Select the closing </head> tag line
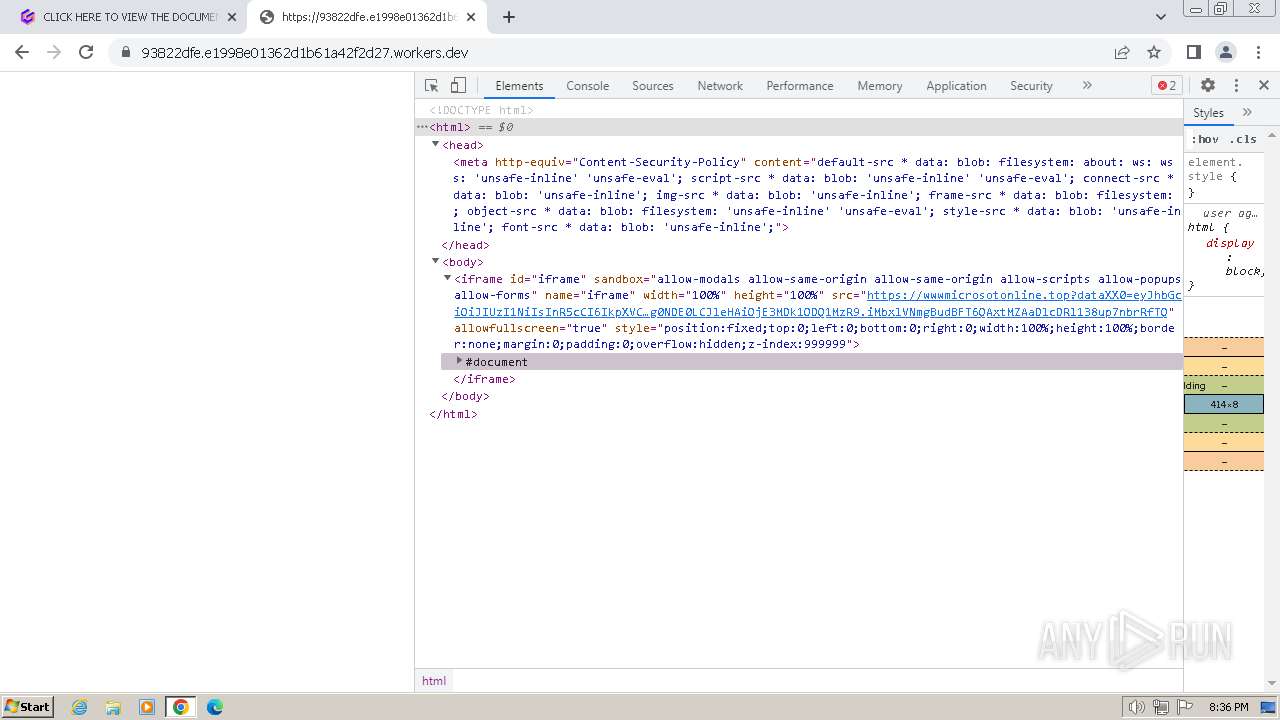The width and height of the screenshot is (1280, 720). pos(465,245)
